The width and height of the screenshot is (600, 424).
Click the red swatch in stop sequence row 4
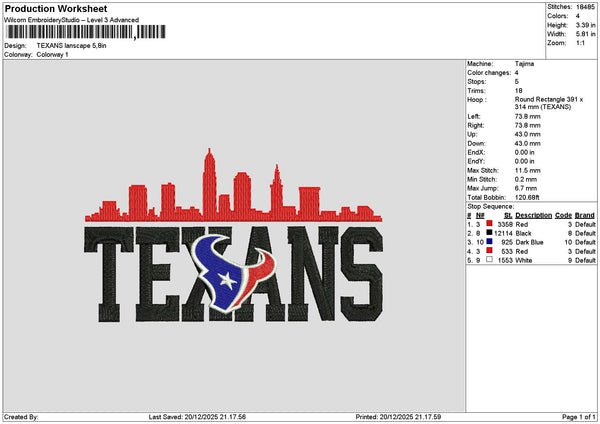tap(489, 250)
